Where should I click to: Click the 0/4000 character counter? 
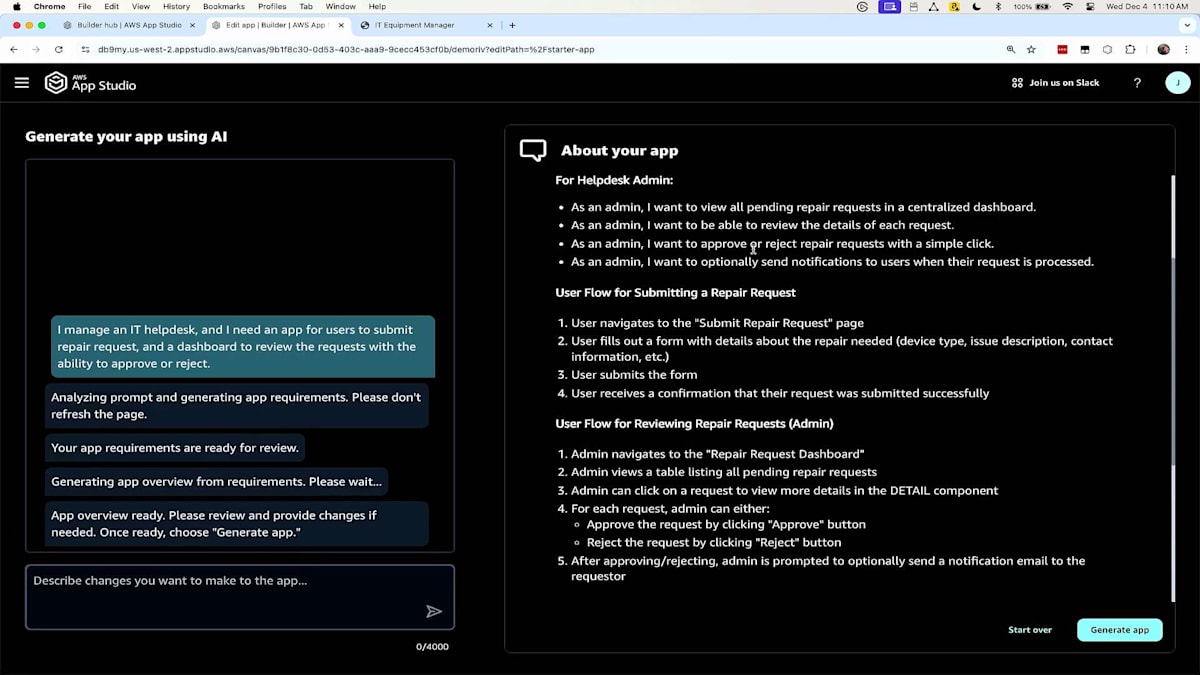(432, 647)
